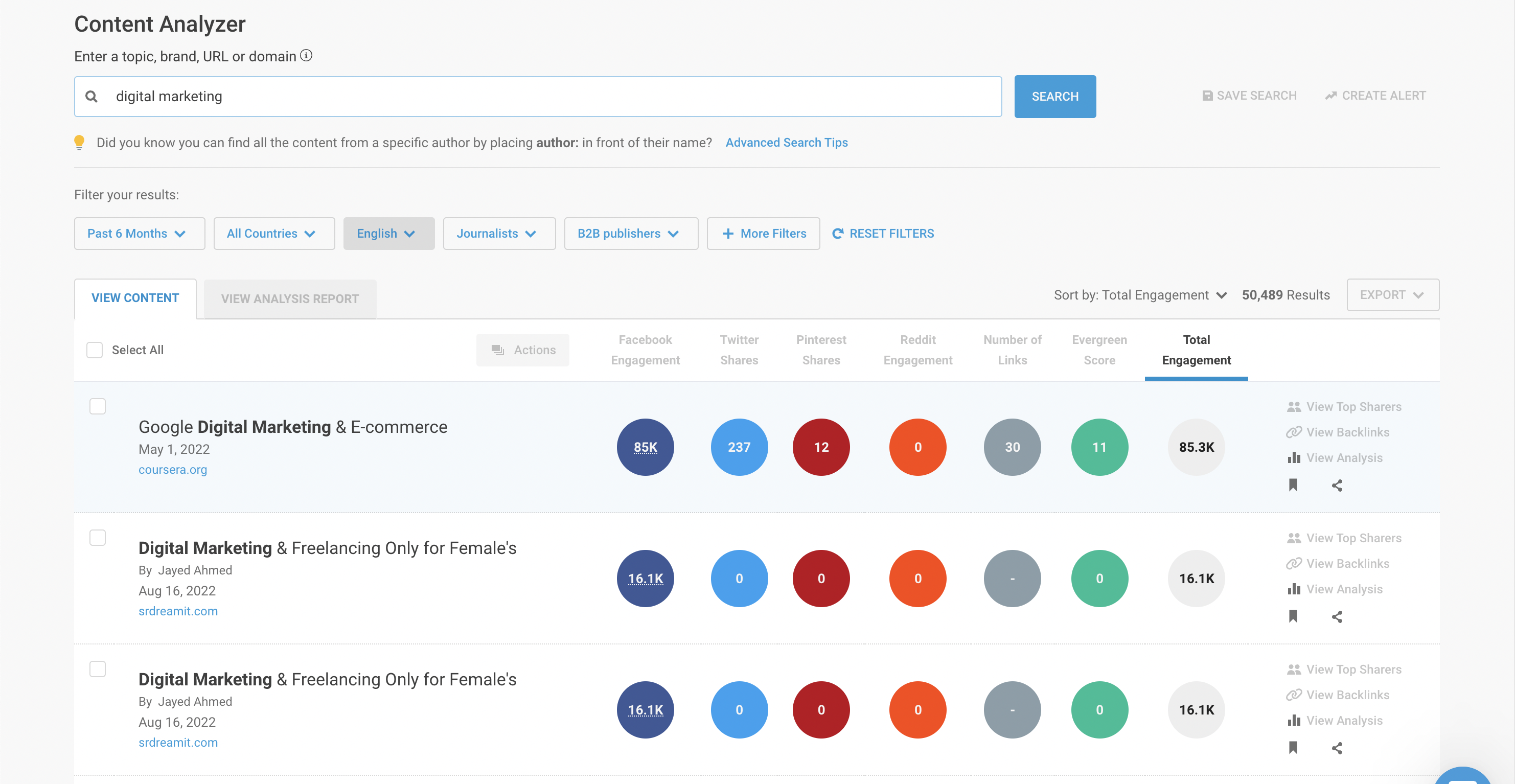
Task: Open the 85K Facebook engagement circle
Action: (x=645, y=447)
